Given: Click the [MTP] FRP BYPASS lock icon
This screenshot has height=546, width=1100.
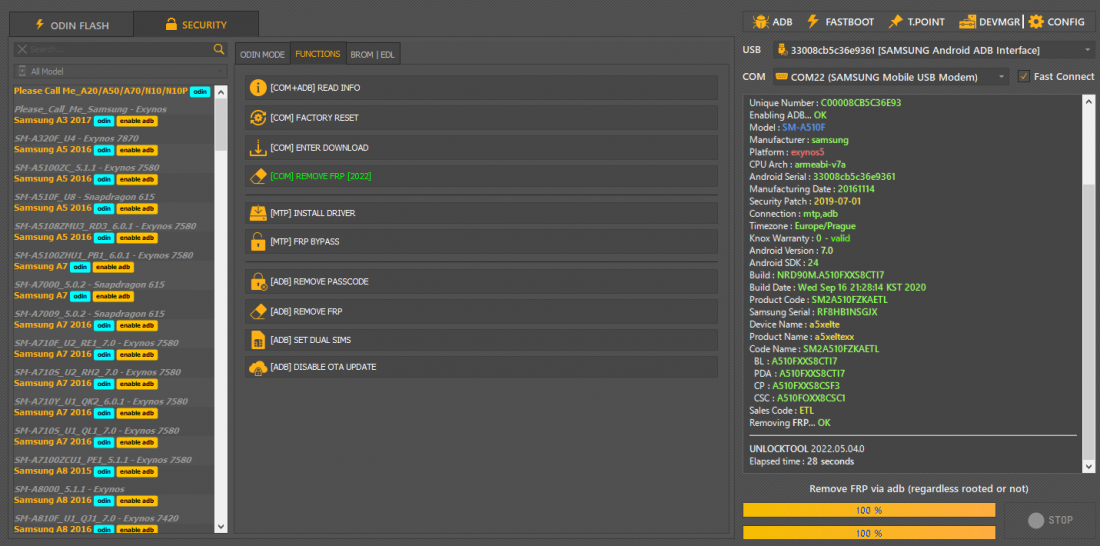Looking at the screenshot, I should [257, 241].
